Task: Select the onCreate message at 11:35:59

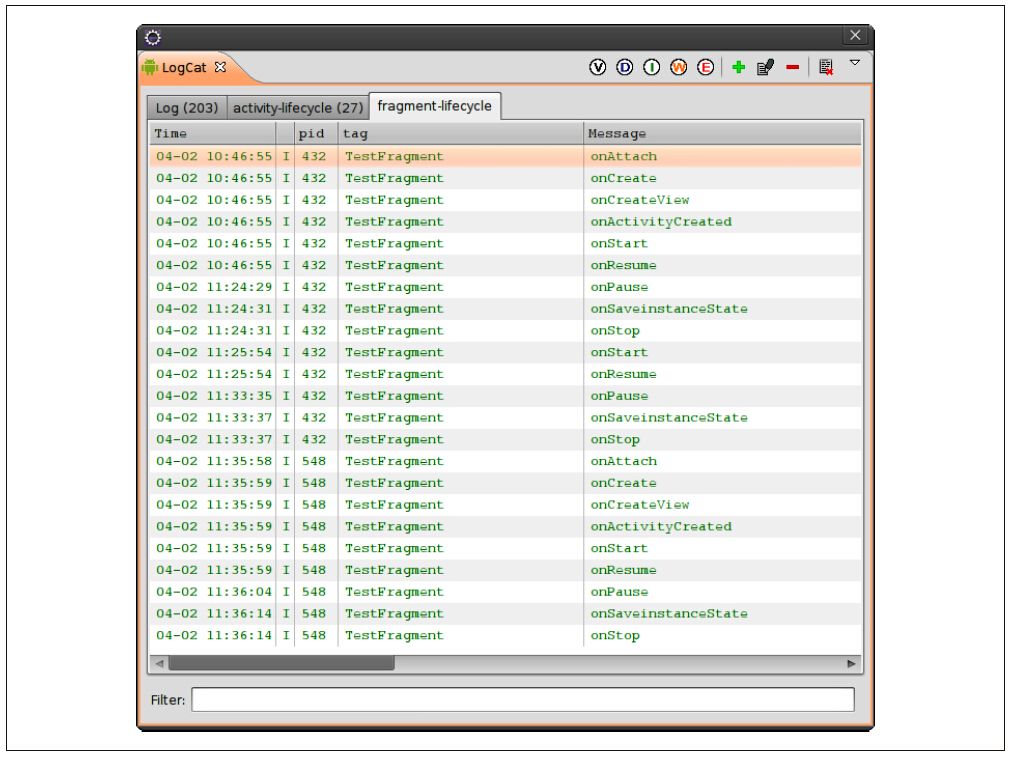Action: click(623, 483)
